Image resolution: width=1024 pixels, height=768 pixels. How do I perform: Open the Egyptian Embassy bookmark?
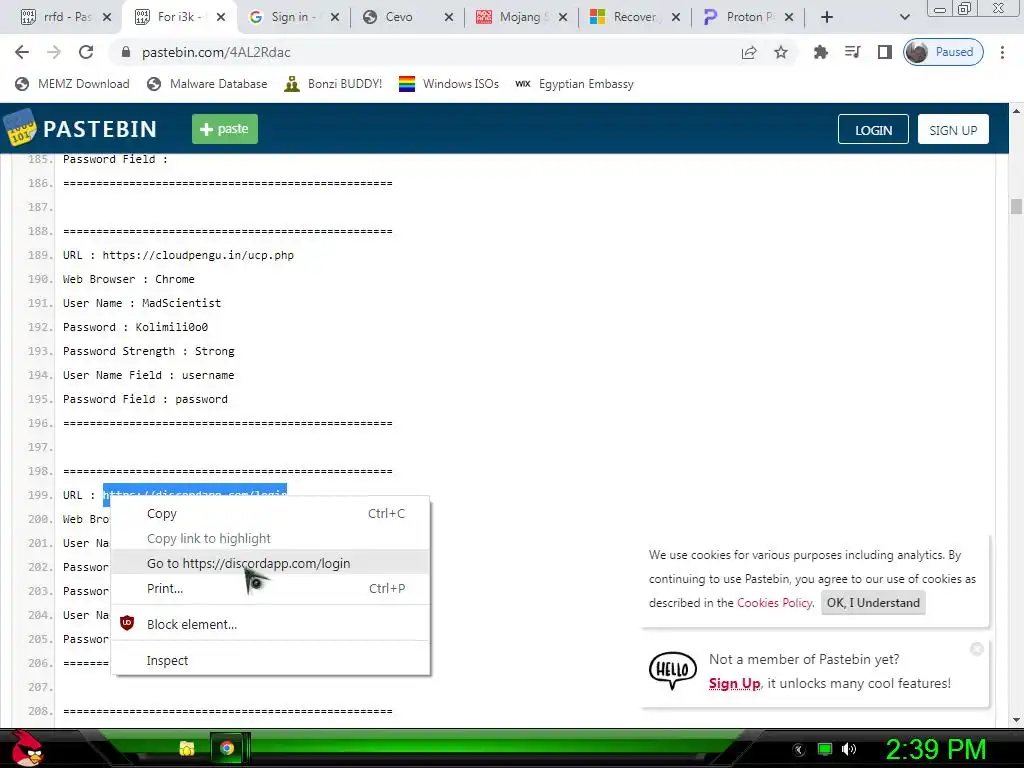[x=574, y=84]
